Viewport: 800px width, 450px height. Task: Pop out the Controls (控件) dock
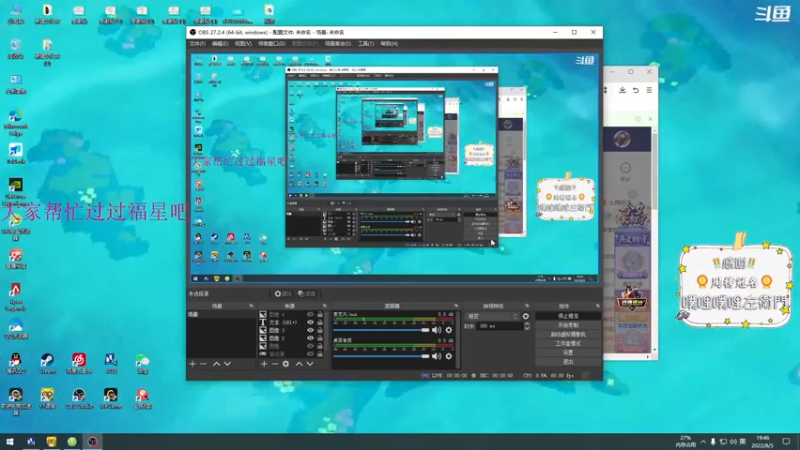[x=597, y=306]
